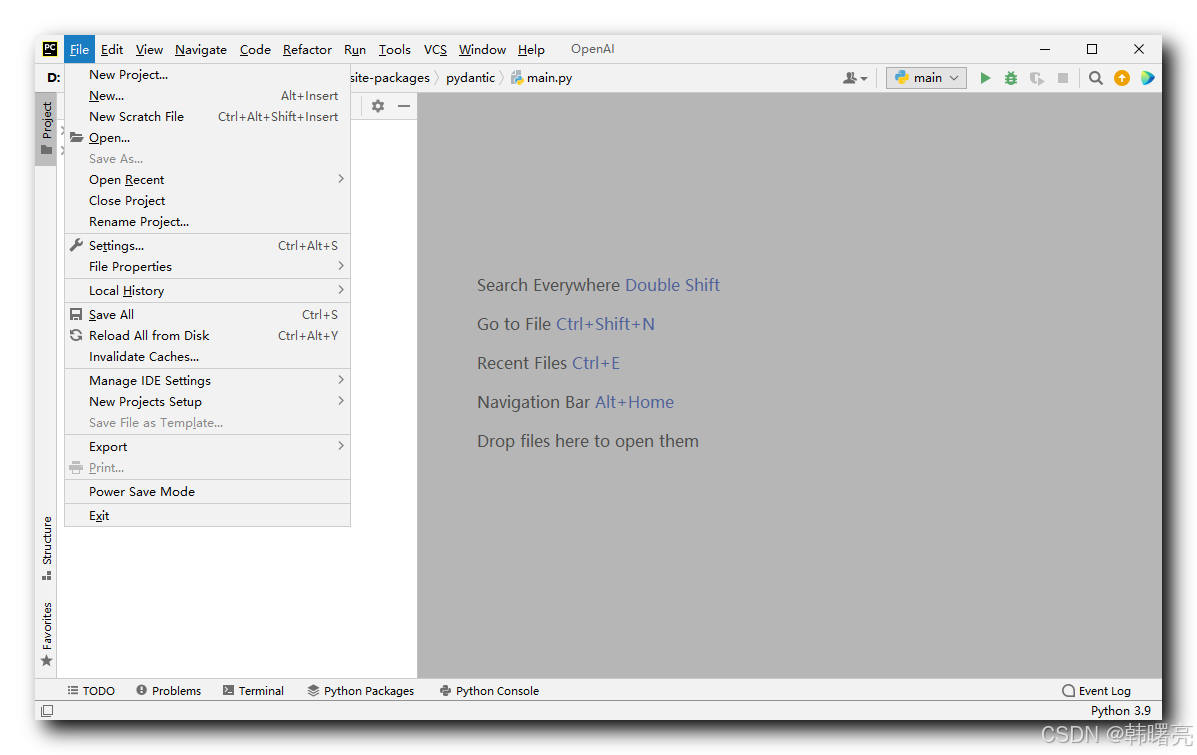Click Python 3.9 interpreter in the status bar
The height and width of the screenshot is (755, 1197).
pyautogui.click(x=1120, y=711)
